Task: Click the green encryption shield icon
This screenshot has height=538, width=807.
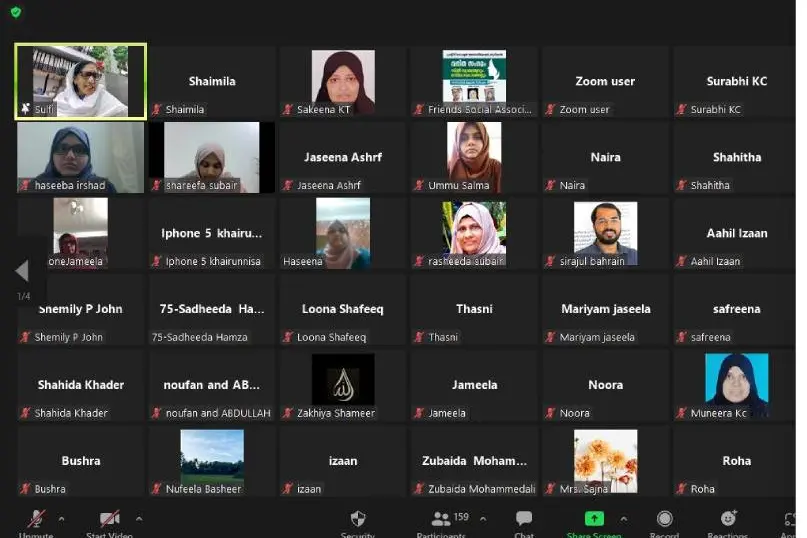Action: 16,12
